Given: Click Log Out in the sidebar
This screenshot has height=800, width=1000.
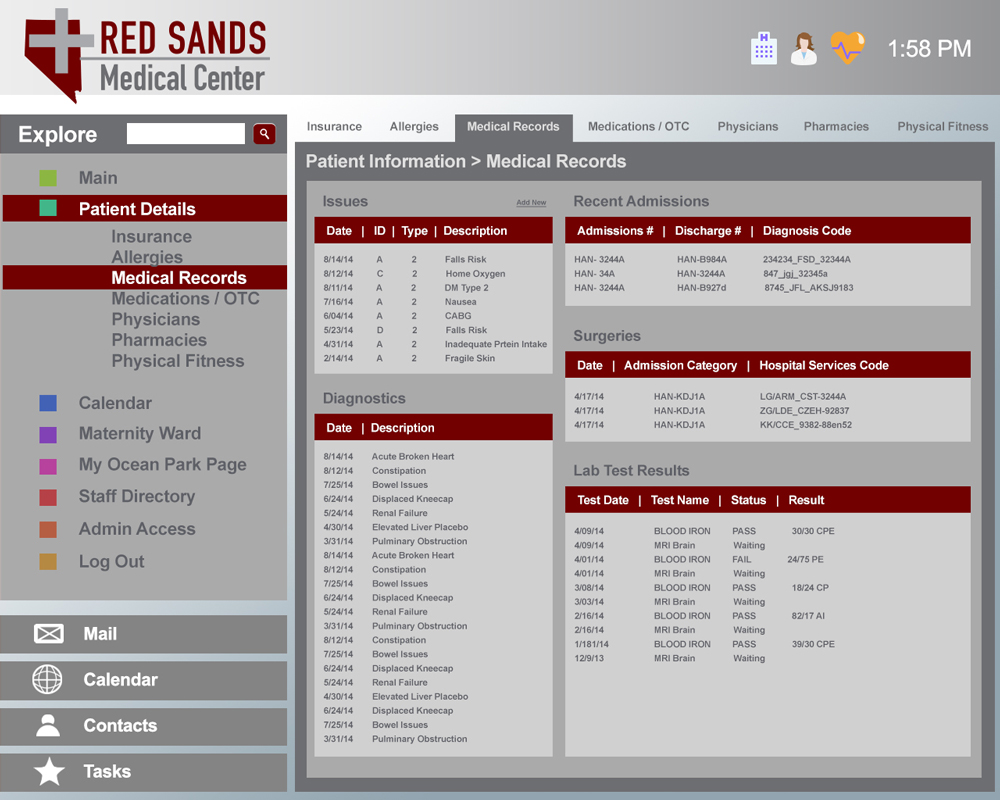Looking at the screenshot, I should click(x=111, y=562).
